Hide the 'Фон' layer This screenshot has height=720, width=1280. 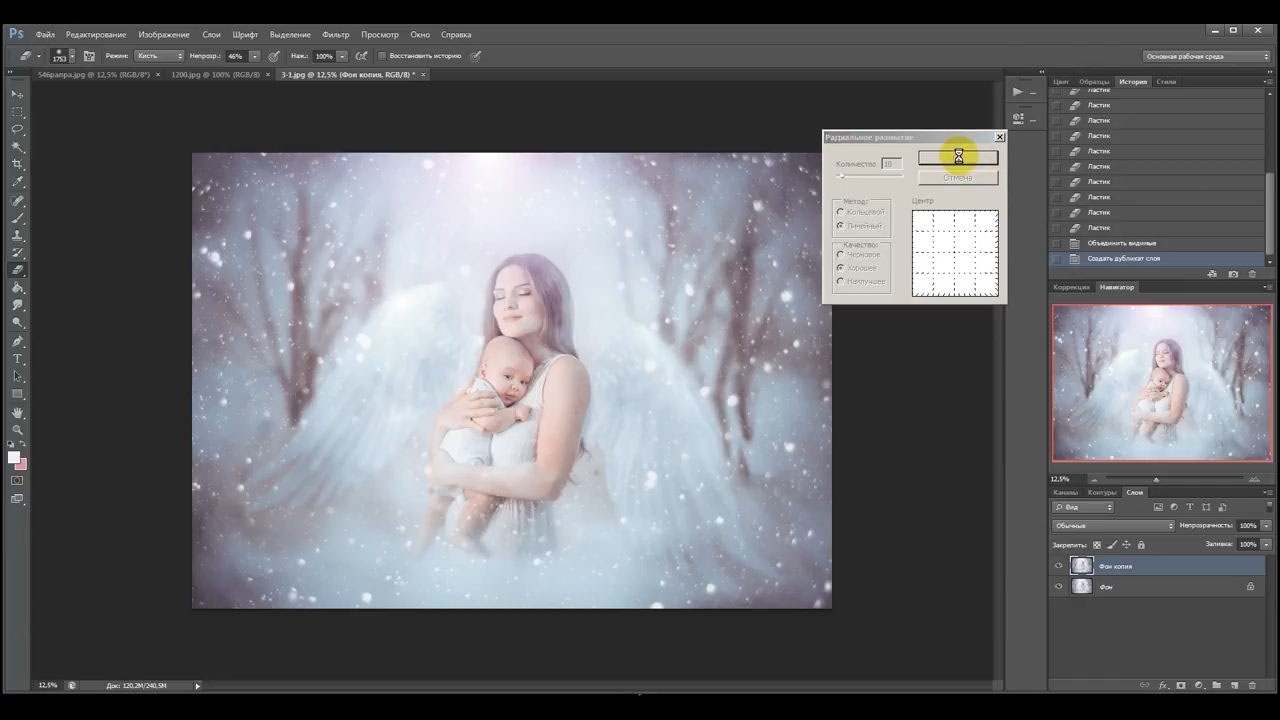[x=1059, y=587]
